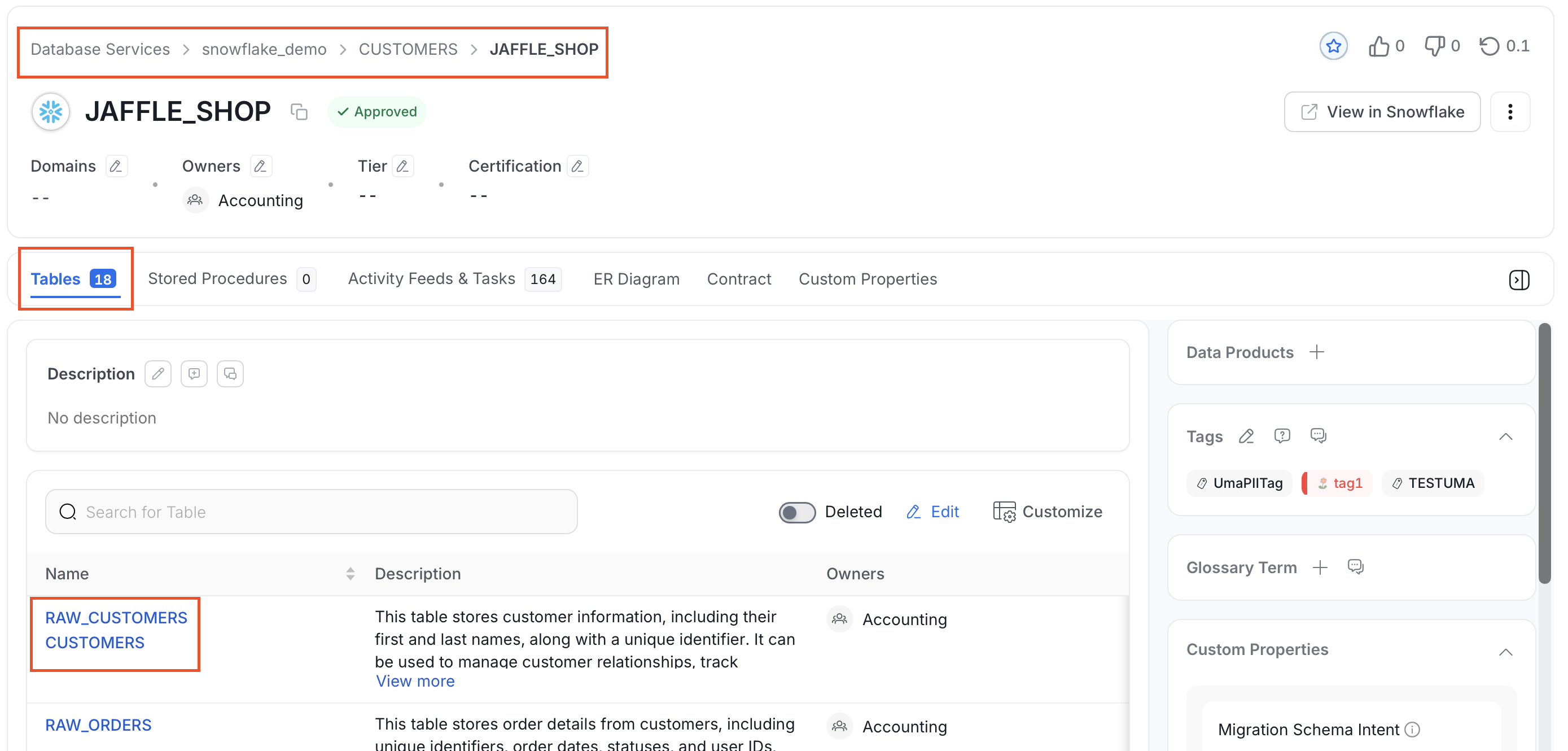1568x751 pixels.
Task: Go to Database Services breadcrumb
Action: [x=100, y=49]
